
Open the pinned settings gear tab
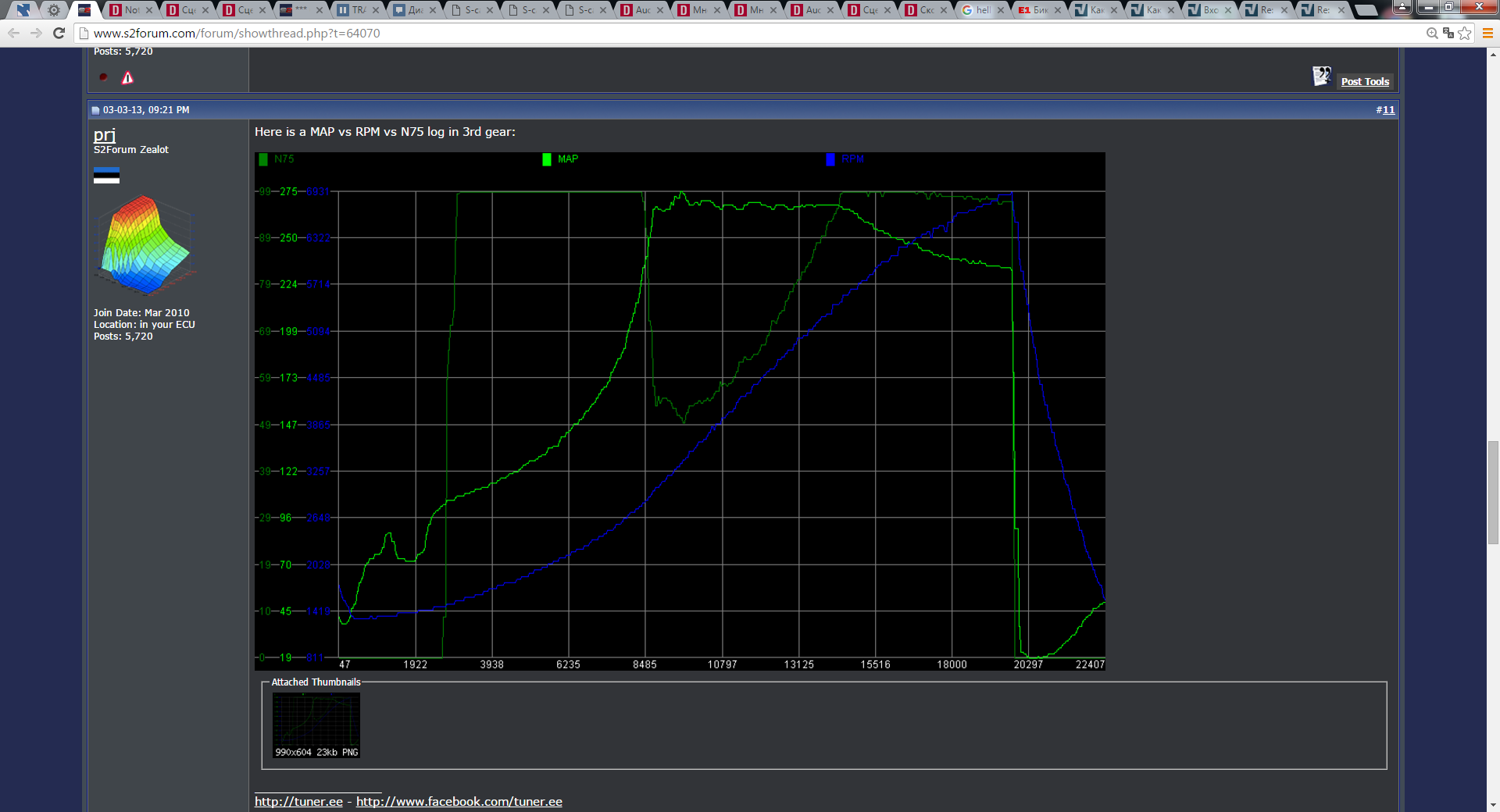[x=53, y=10]
